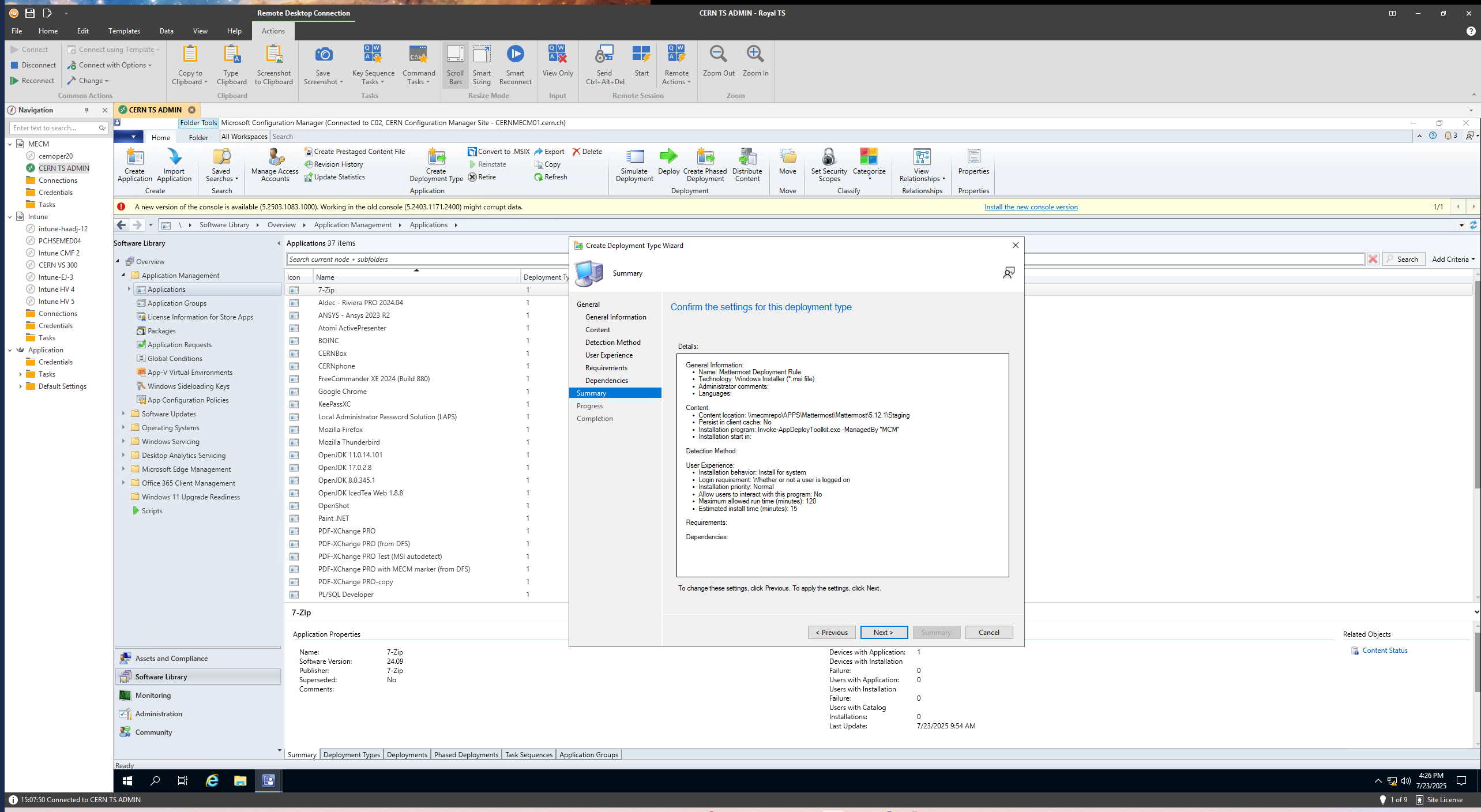Open File Explorer on the taskbar
This screenshot has width=1481, height=812.
[240, 780]
